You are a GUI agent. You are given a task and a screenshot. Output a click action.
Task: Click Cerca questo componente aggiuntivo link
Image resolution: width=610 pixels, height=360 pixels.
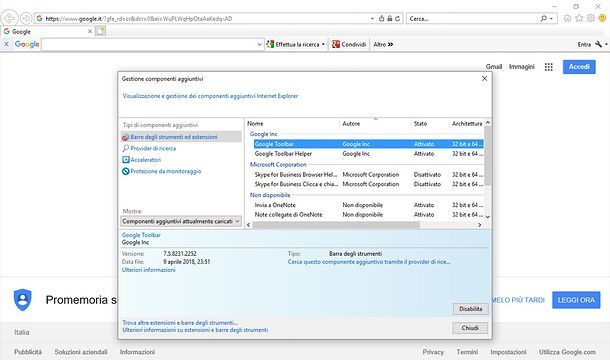(x=369, y=262)
